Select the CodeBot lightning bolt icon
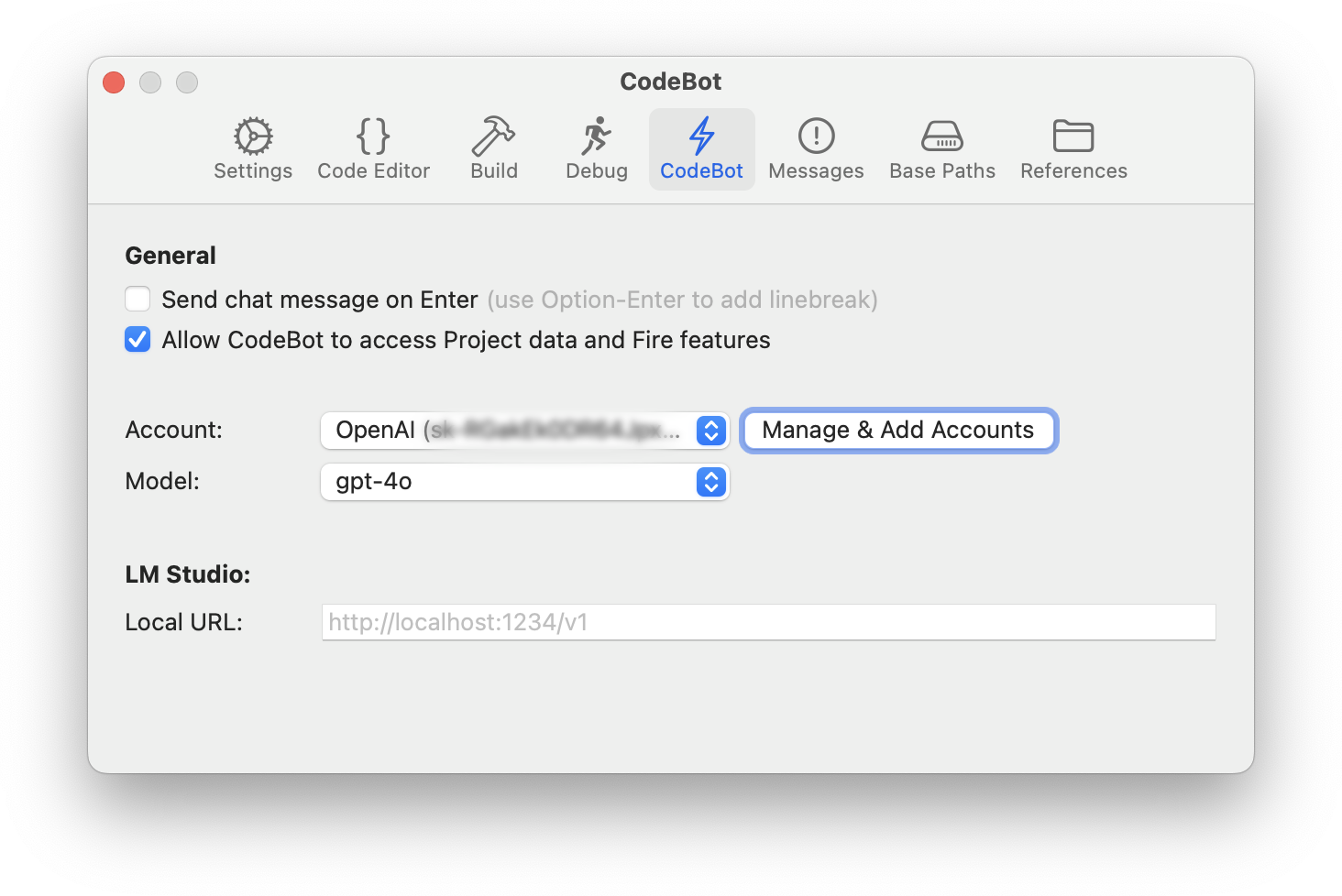This screenshot has width=1342, height=896. pos(702,137)
